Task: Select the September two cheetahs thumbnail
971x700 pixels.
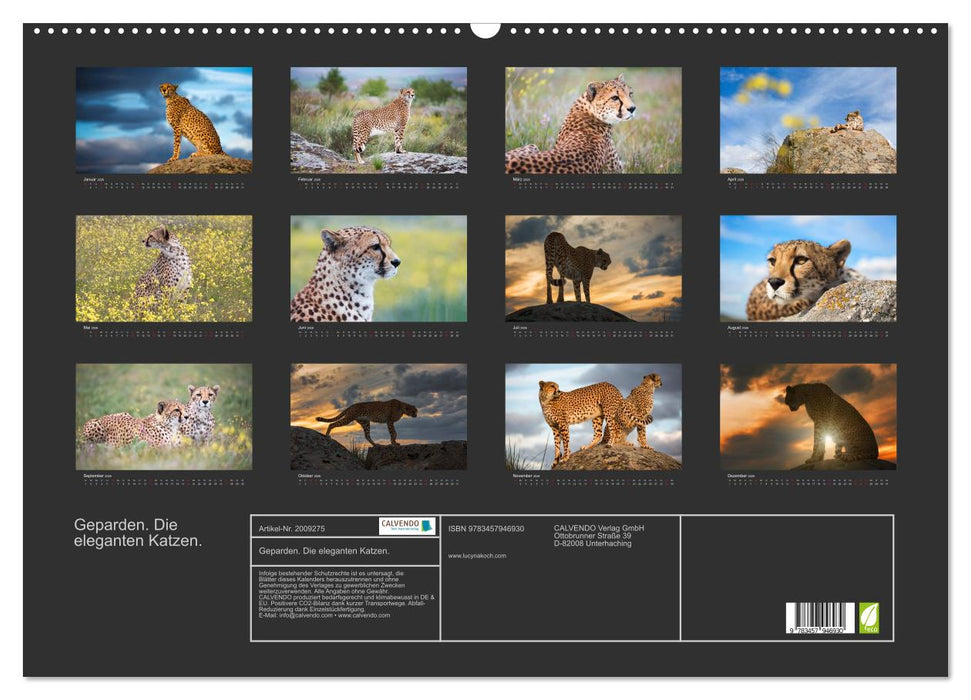Action: pos(164,417)
